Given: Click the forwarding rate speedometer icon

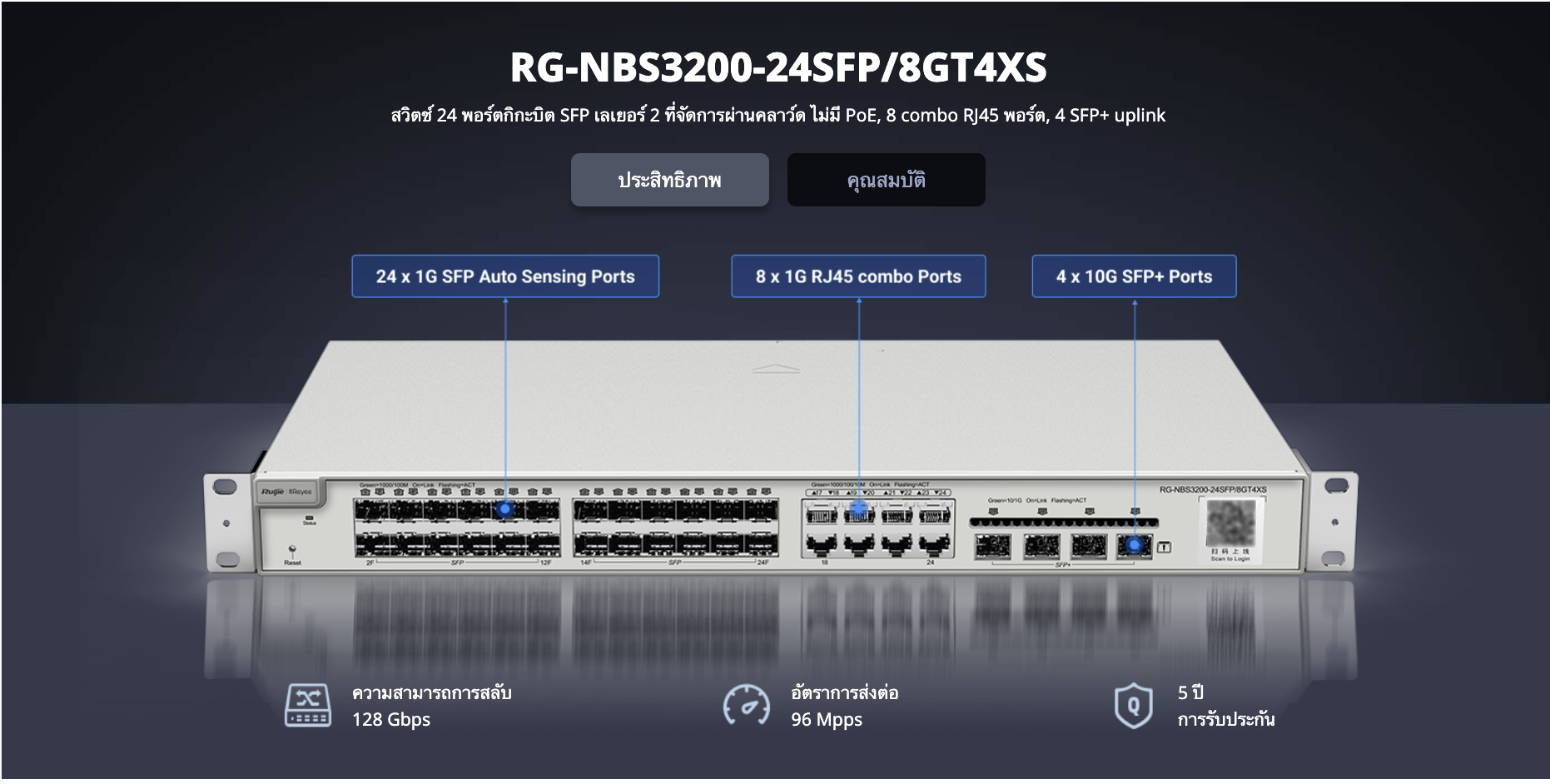Looking at the screenshot, I should (x=746, y=706).
